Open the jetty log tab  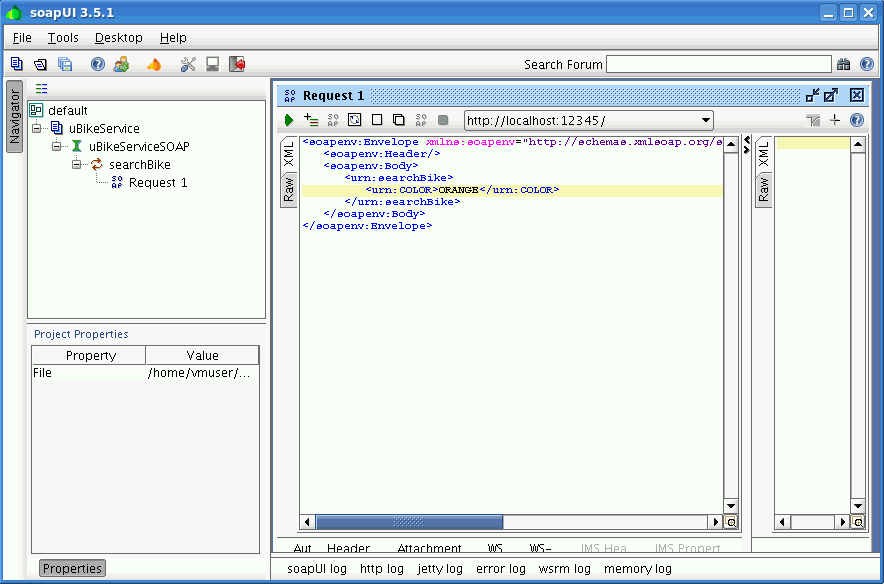click(440, 569)
